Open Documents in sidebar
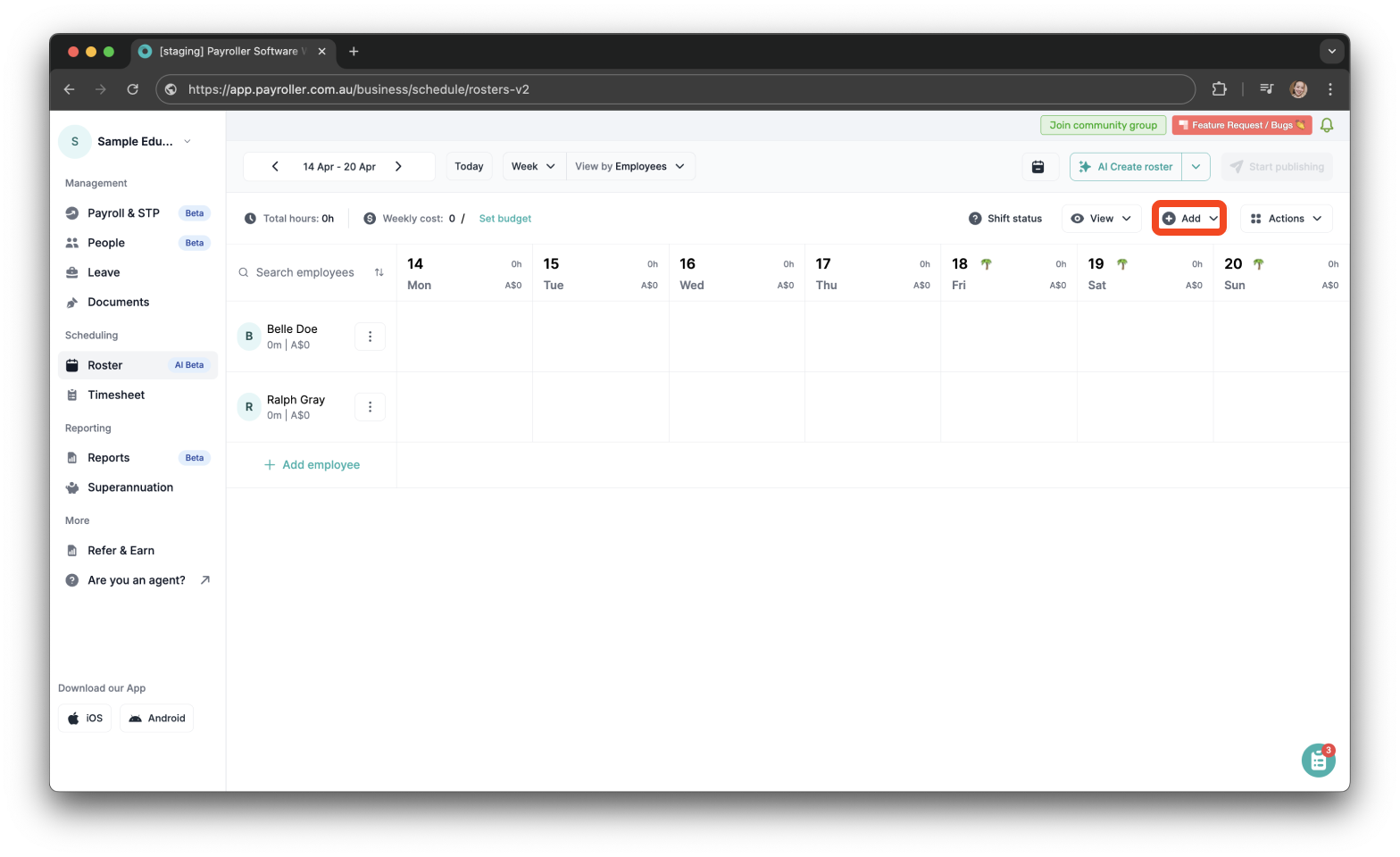Image resolution: width=1400 pixels, height=857 pixels. [x=137, y=303]
